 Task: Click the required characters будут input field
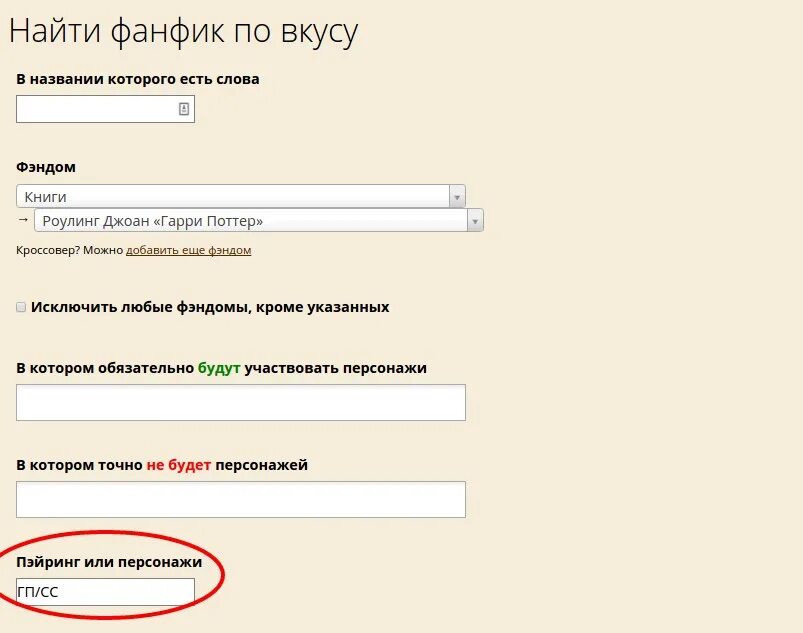pos(241,403)
